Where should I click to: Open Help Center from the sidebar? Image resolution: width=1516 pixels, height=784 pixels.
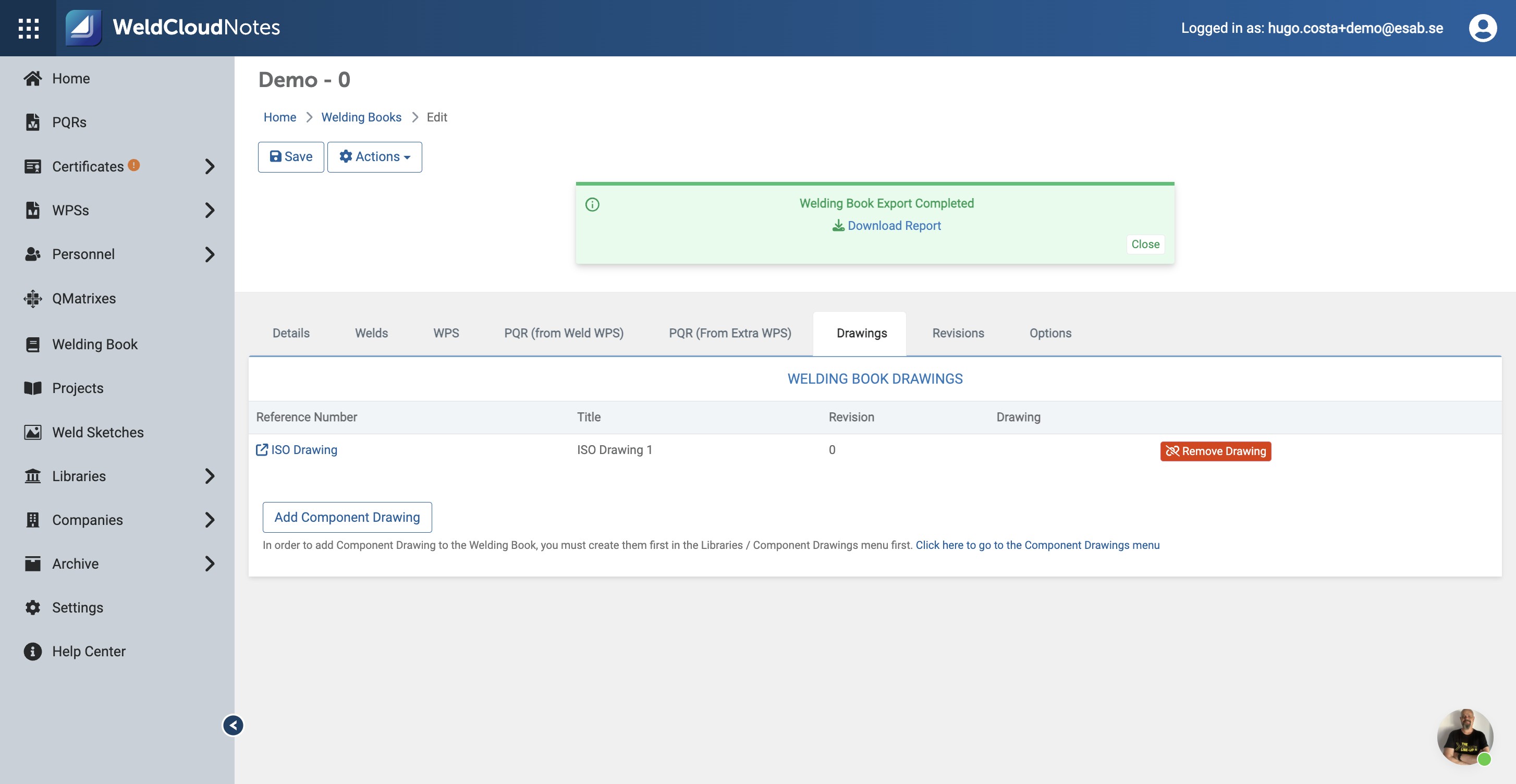click(x=88, y=651)
